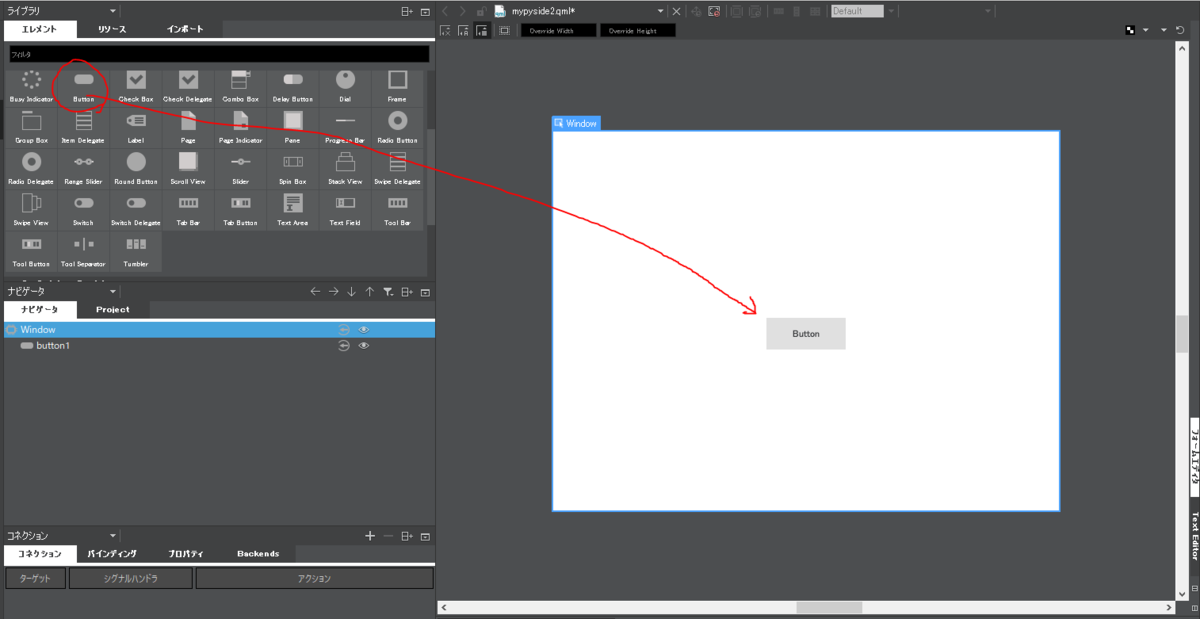Choose the Pane element
The height and width of the screenshot is (619, 1200).
(x=293, y=128)
